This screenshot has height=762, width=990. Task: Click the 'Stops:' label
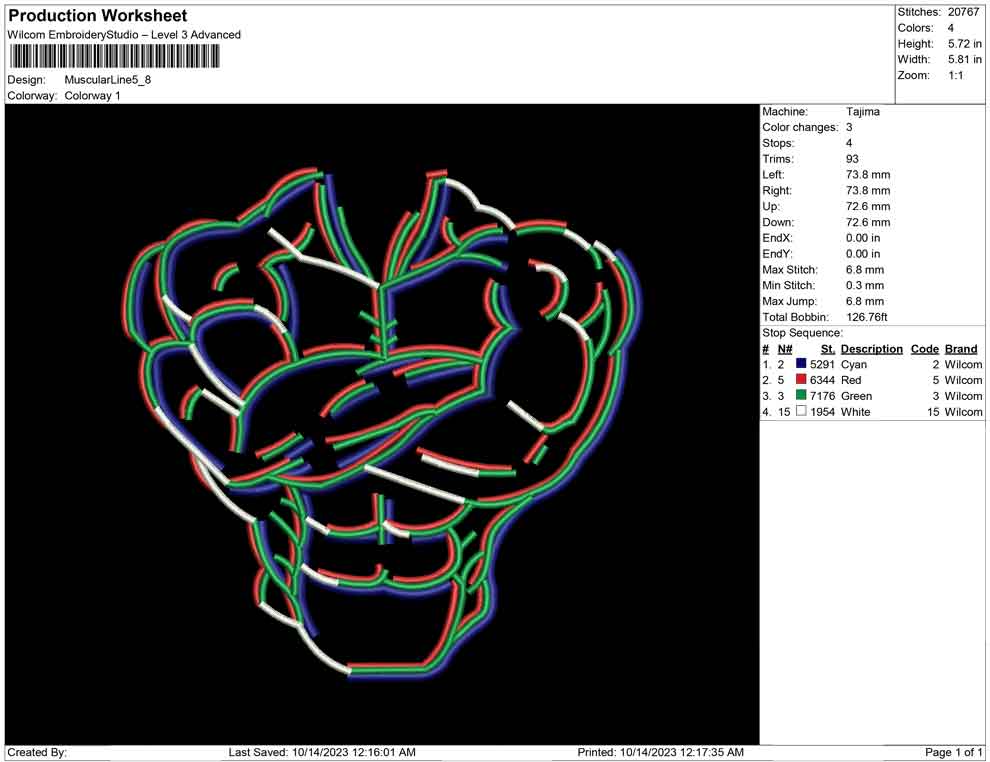[x=778, y=143]
